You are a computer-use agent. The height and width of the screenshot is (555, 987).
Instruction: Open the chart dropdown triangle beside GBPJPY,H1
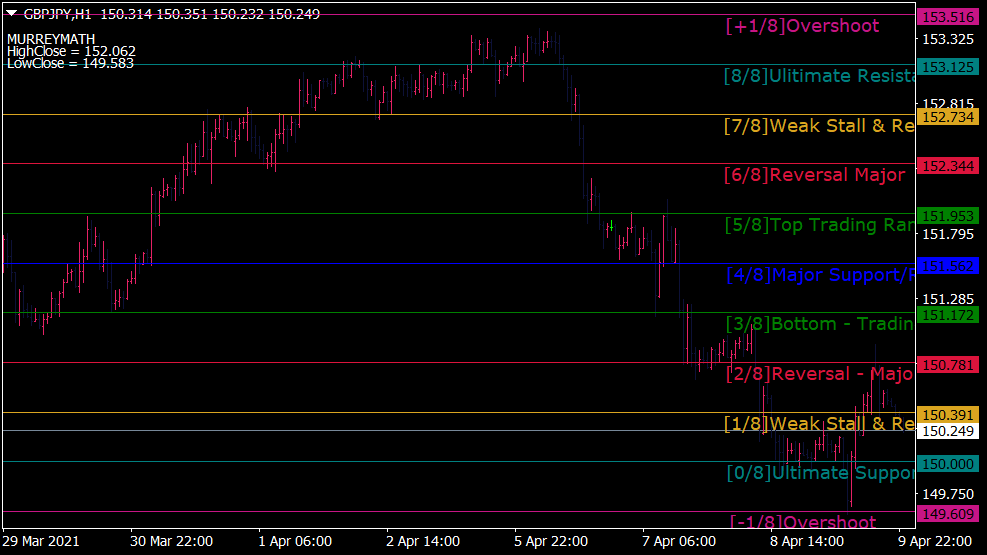pyautogui.click(x=11, y=14)
